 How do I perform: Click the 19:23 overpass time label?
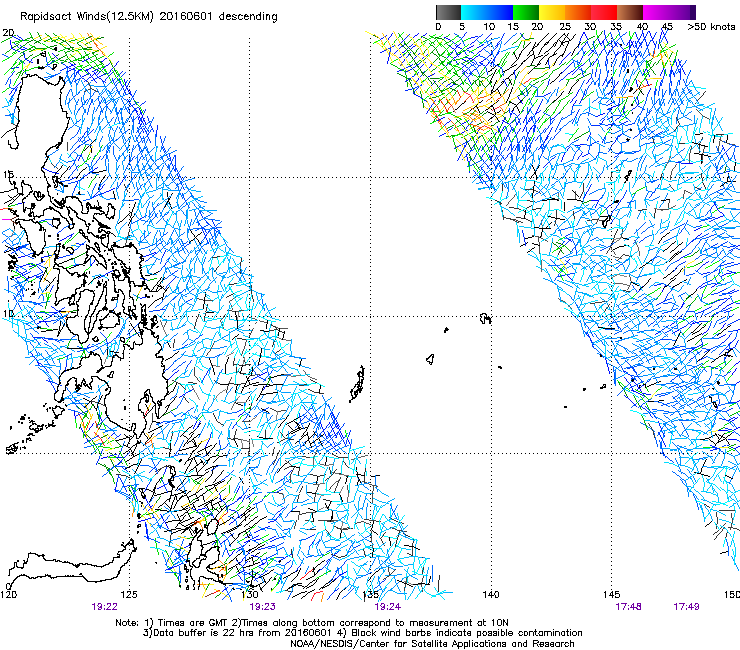coord(262,607)
